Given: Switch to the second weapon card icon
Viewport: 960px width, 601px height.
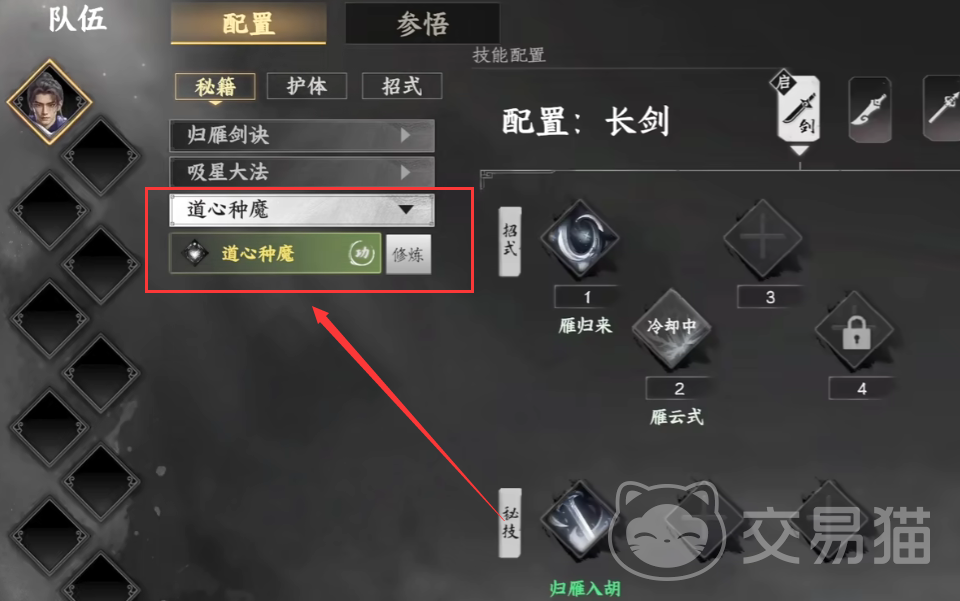Looking at the screenshot, I should (871, 110).
